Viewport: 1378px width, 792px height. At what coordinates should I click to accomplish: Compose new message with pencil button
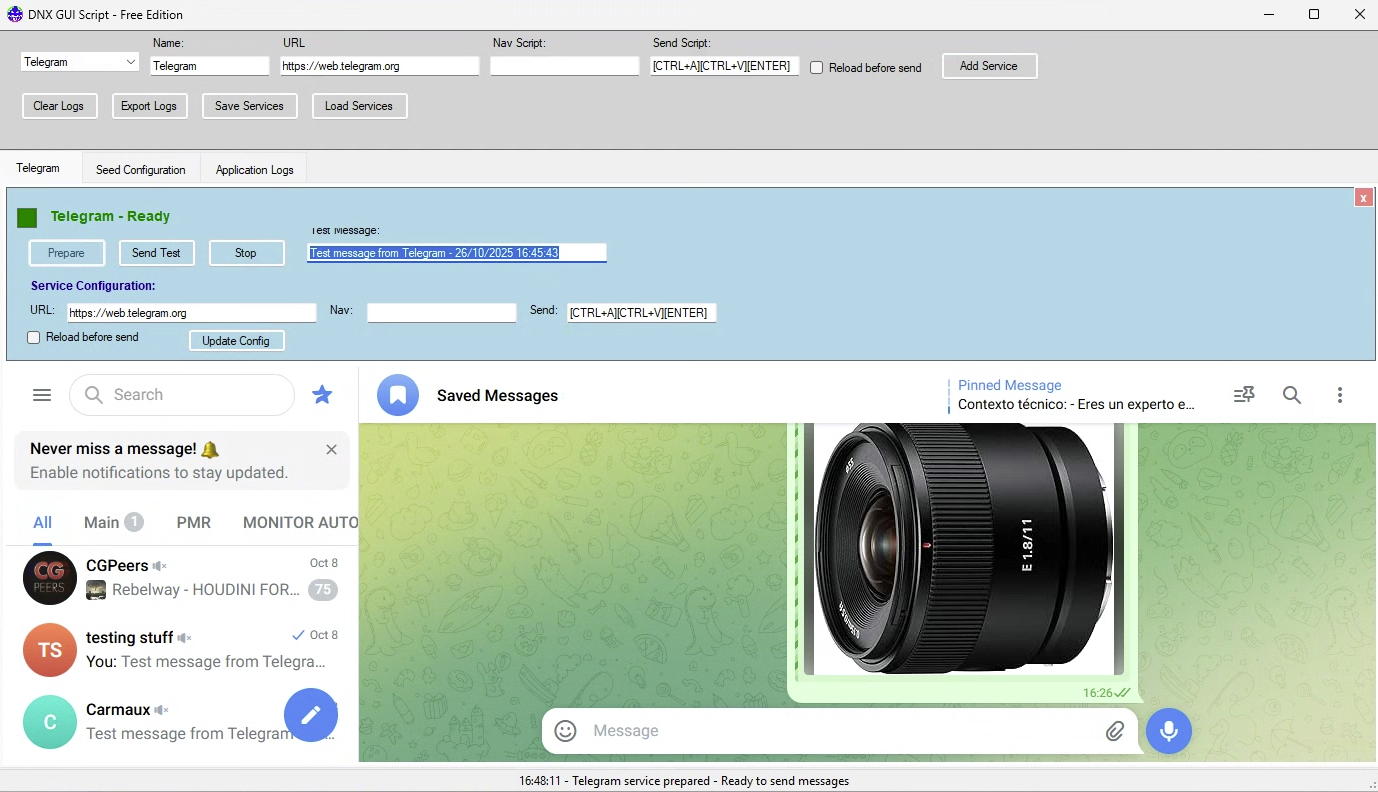311,714
